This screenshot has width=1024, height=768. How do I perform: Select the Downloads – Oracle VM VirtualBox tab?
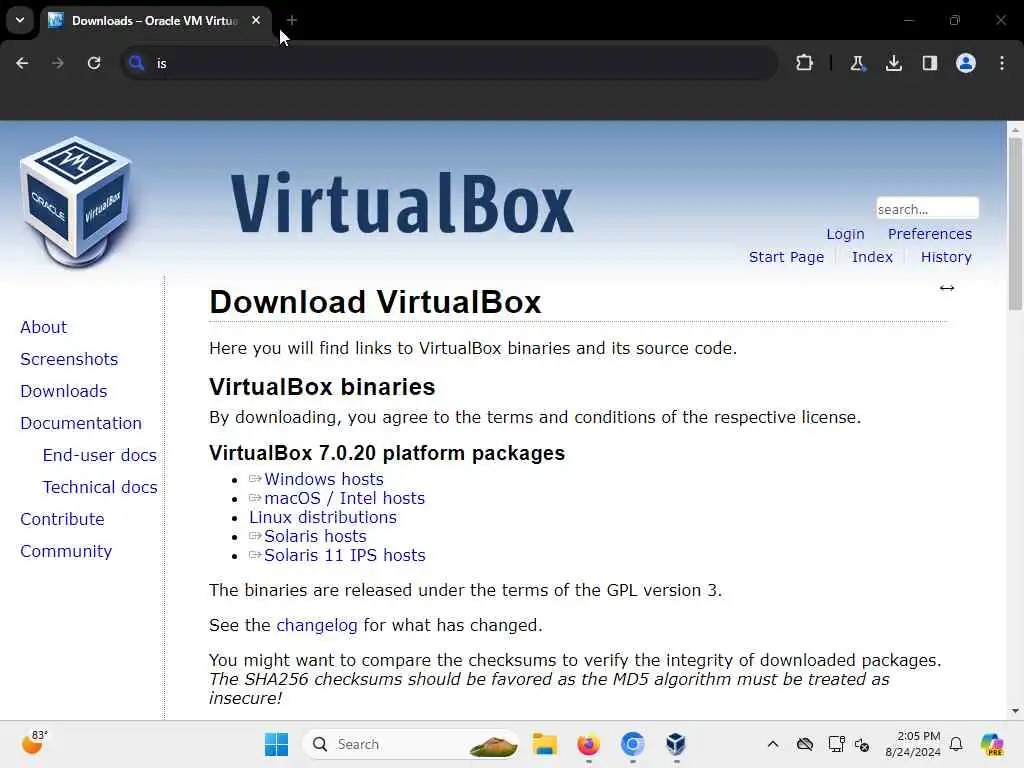pos(155,21)
